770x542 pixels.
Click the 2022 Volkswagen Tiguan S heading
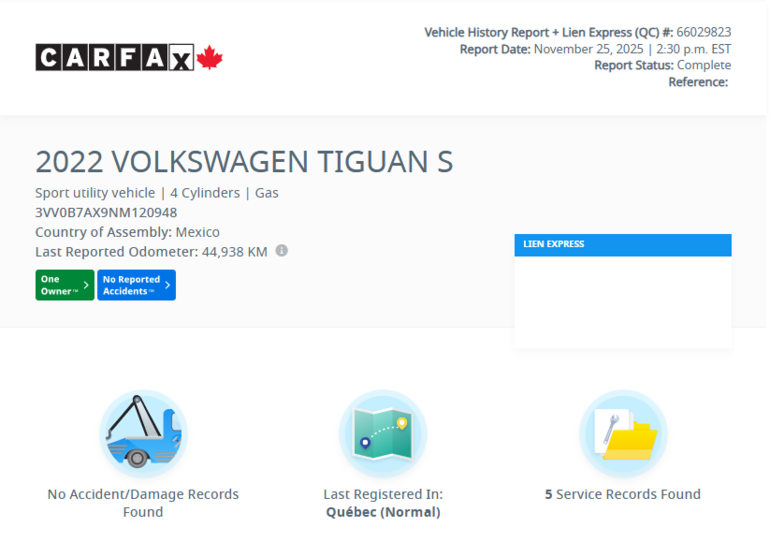point(244,162)
